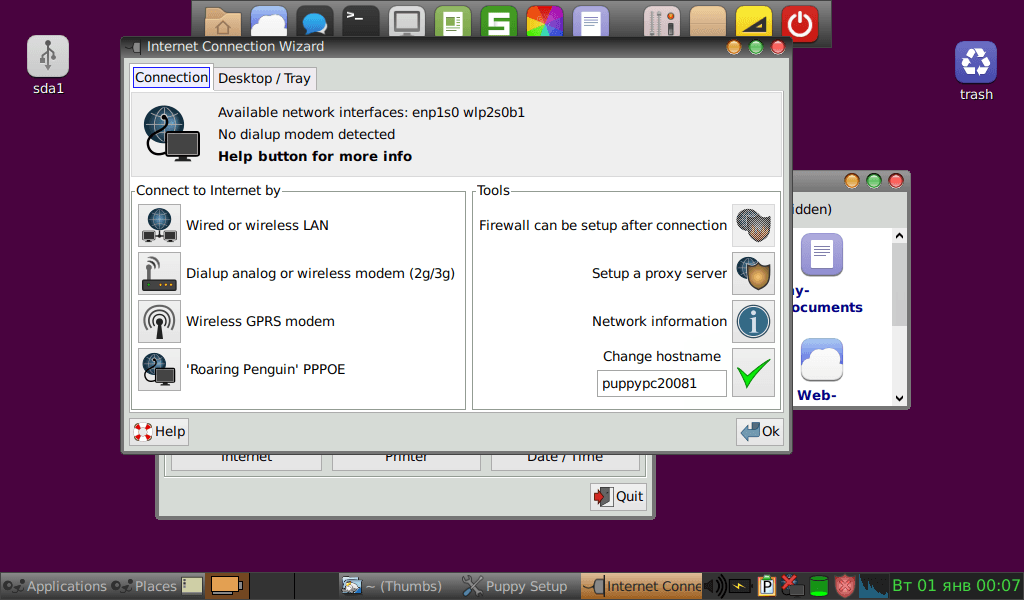Open the Web- cloud icon in the file window
1024x600 pixels.
822,360
